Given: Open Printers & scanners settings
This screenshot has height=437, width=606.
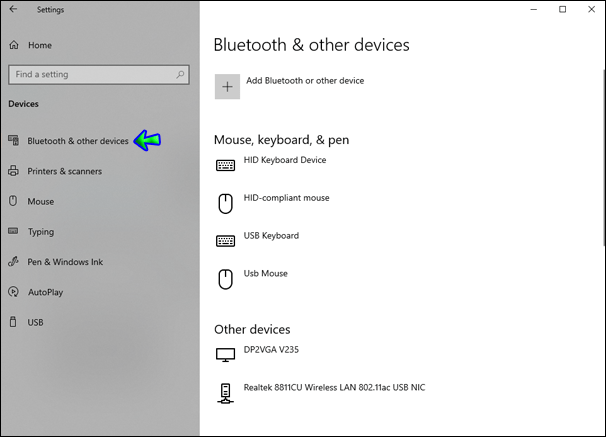Looking at the screenshot, I should tap(65, 171).
